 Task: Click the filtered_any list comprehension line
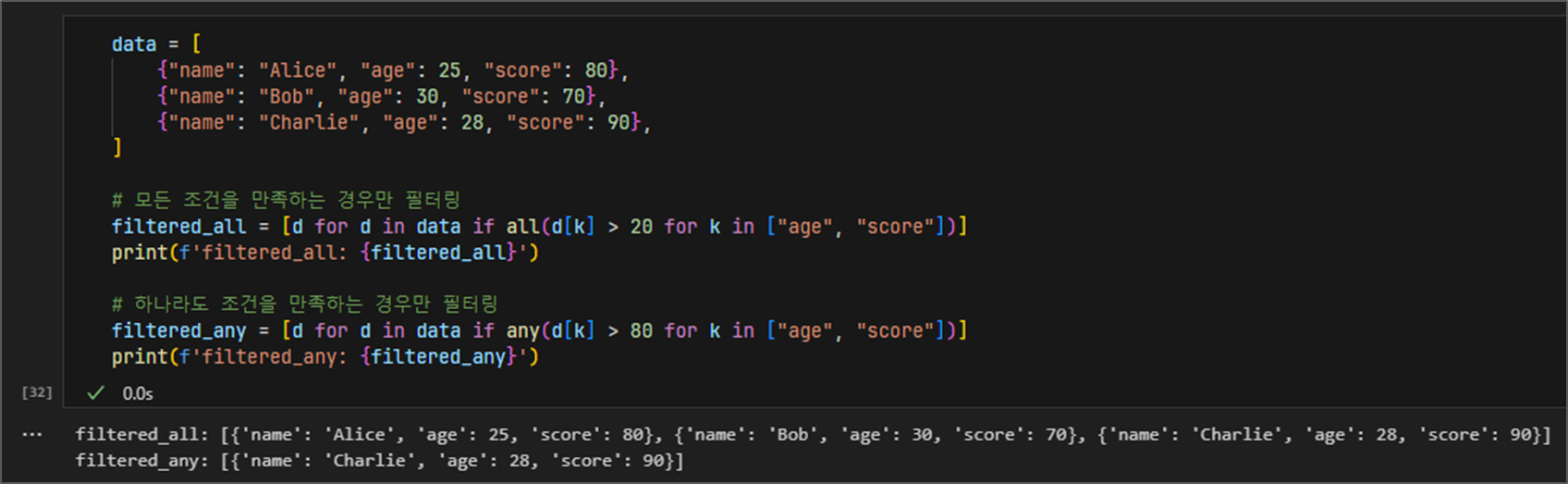click(539, 330)
